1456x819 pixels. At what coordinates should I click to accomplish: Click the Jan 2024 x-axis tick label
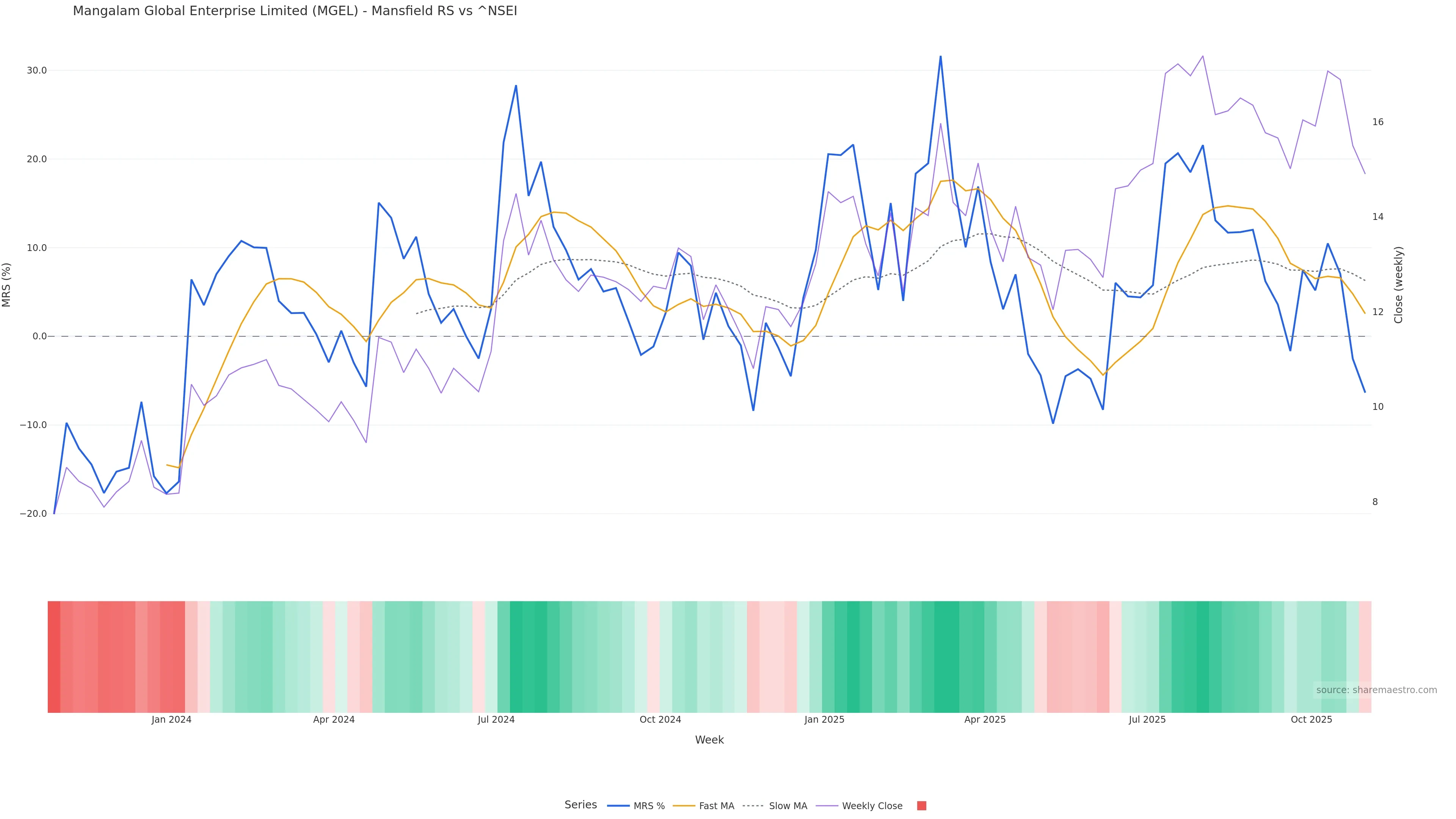pos(171,720)
